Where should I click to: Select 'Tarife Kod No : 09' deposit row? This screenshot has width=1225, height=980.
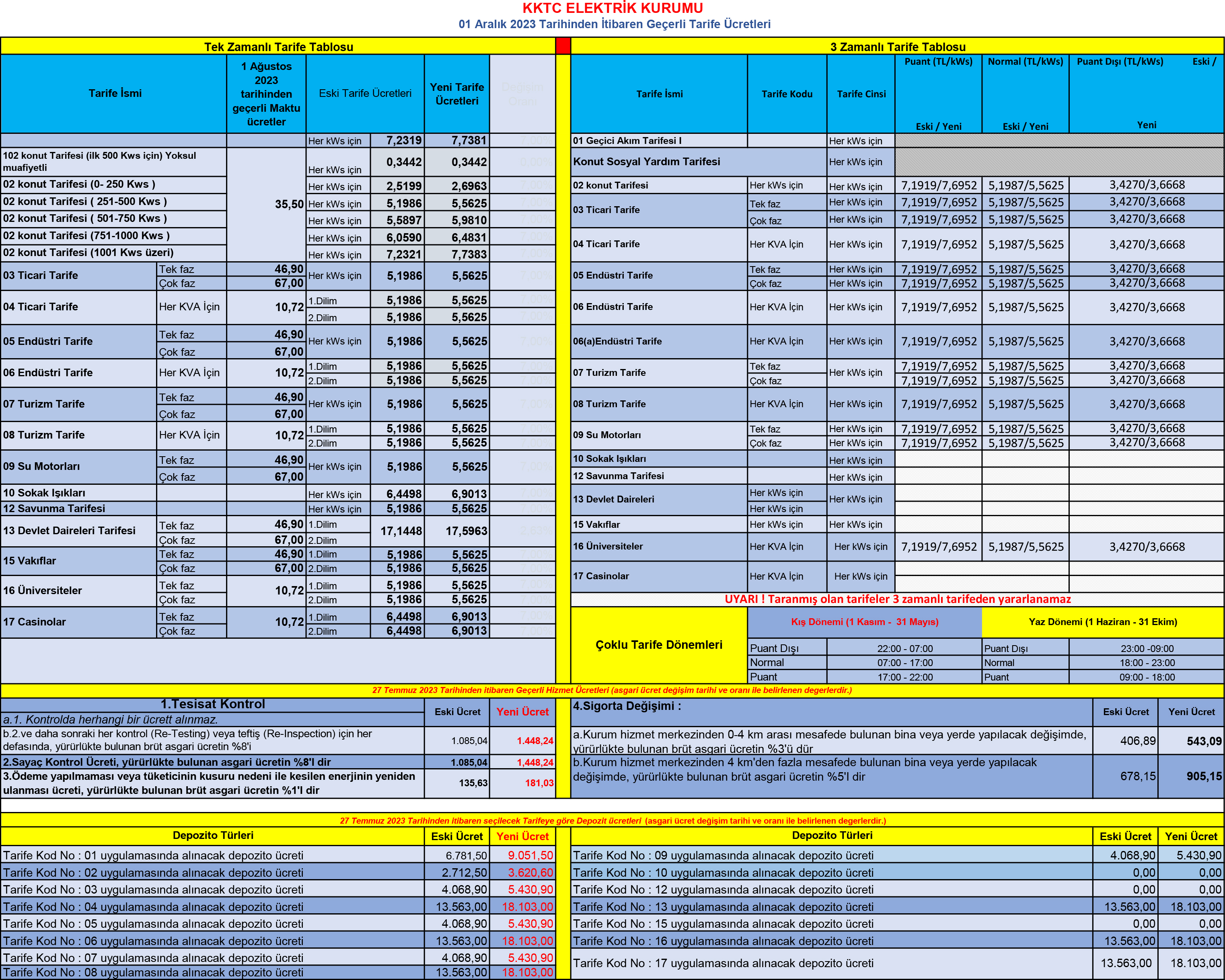pos(832,855)
